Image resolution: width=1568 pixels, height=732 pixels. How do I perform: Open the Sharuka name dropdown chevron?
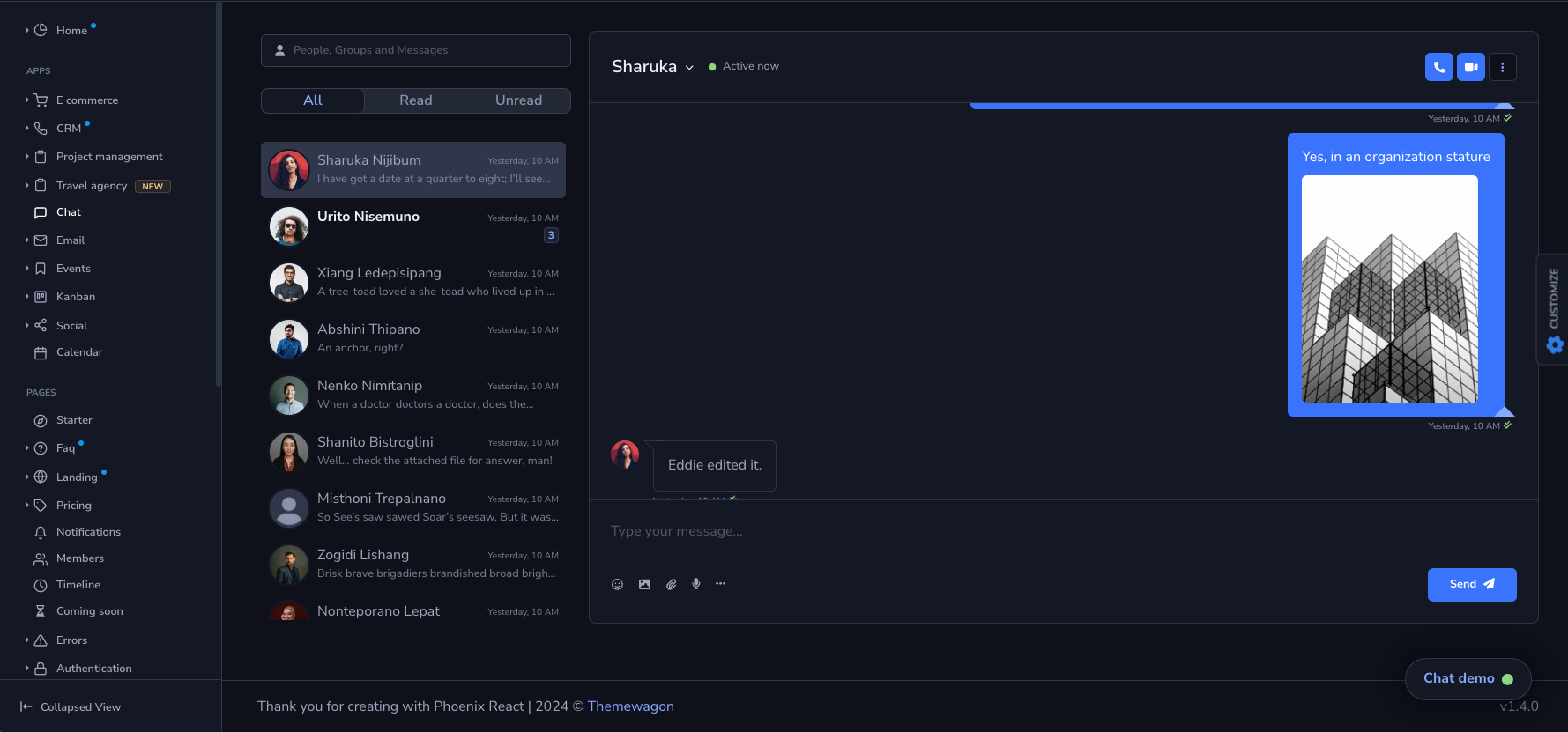[689, 68]
